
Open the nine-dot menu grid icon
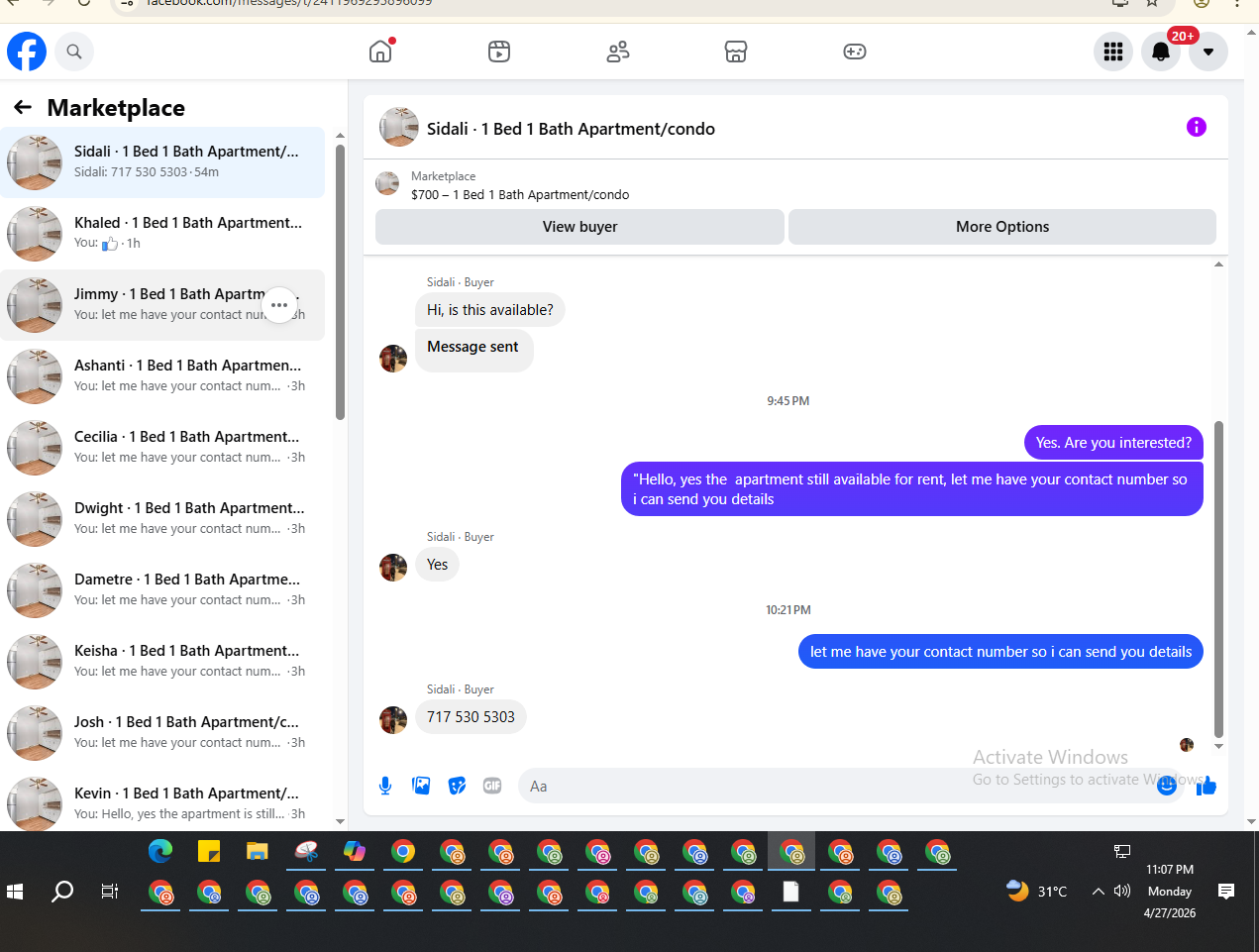click(1113, 52)
